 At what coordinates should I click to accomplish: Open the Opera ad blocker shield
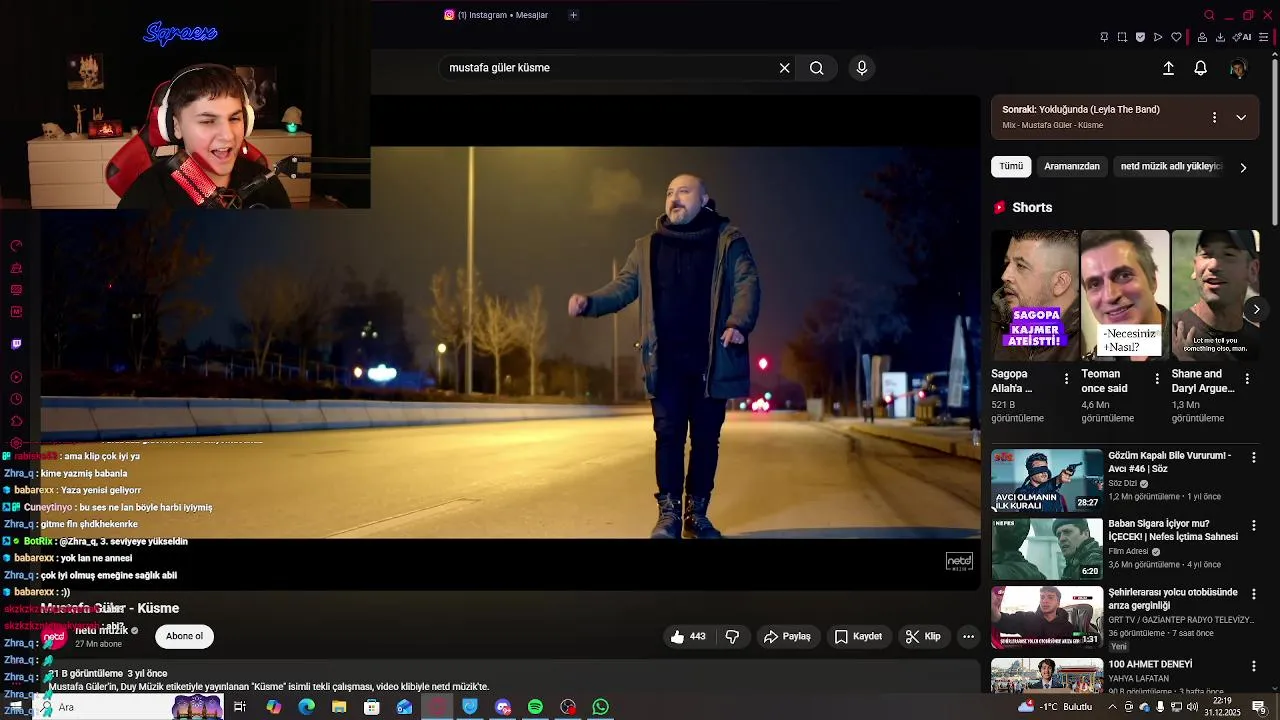[1140, 37]
